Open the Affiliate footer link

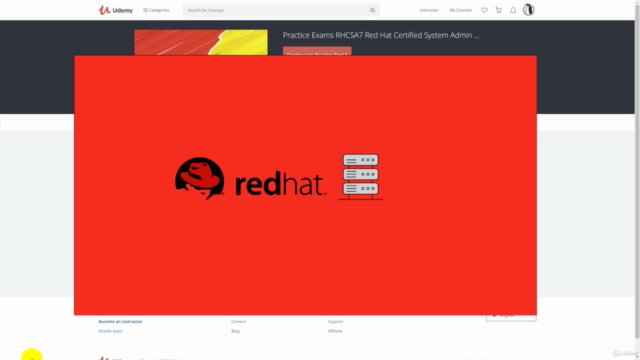[x=335, y=331]
